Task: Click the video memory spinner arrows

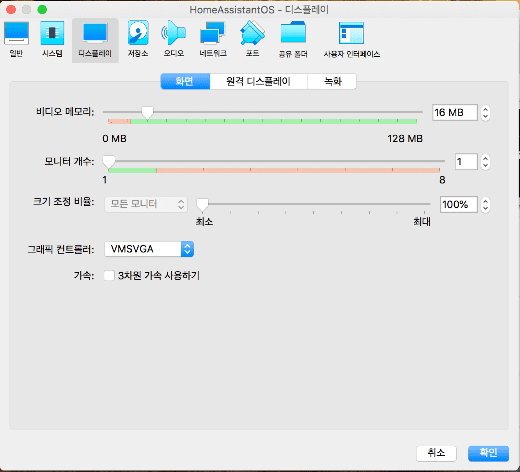Action: pyautogui.click(x=485, y=113)
